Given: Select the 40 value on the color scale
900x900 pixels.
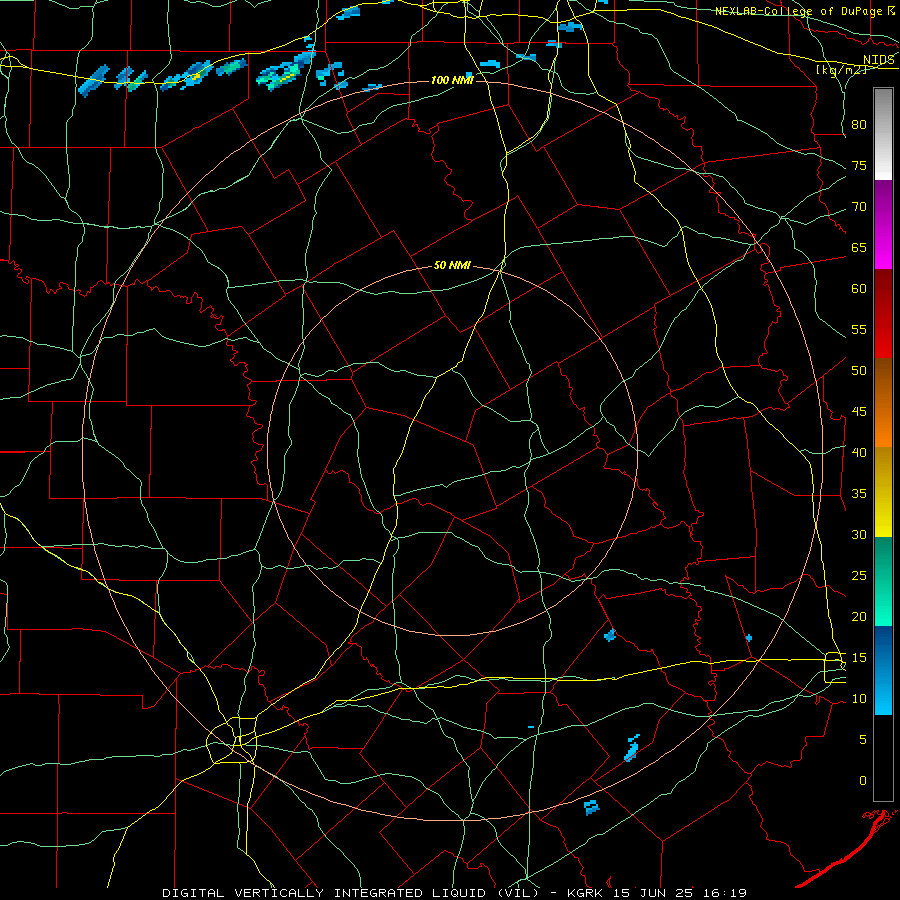Looking at the screenshot, I should point(859,452).
